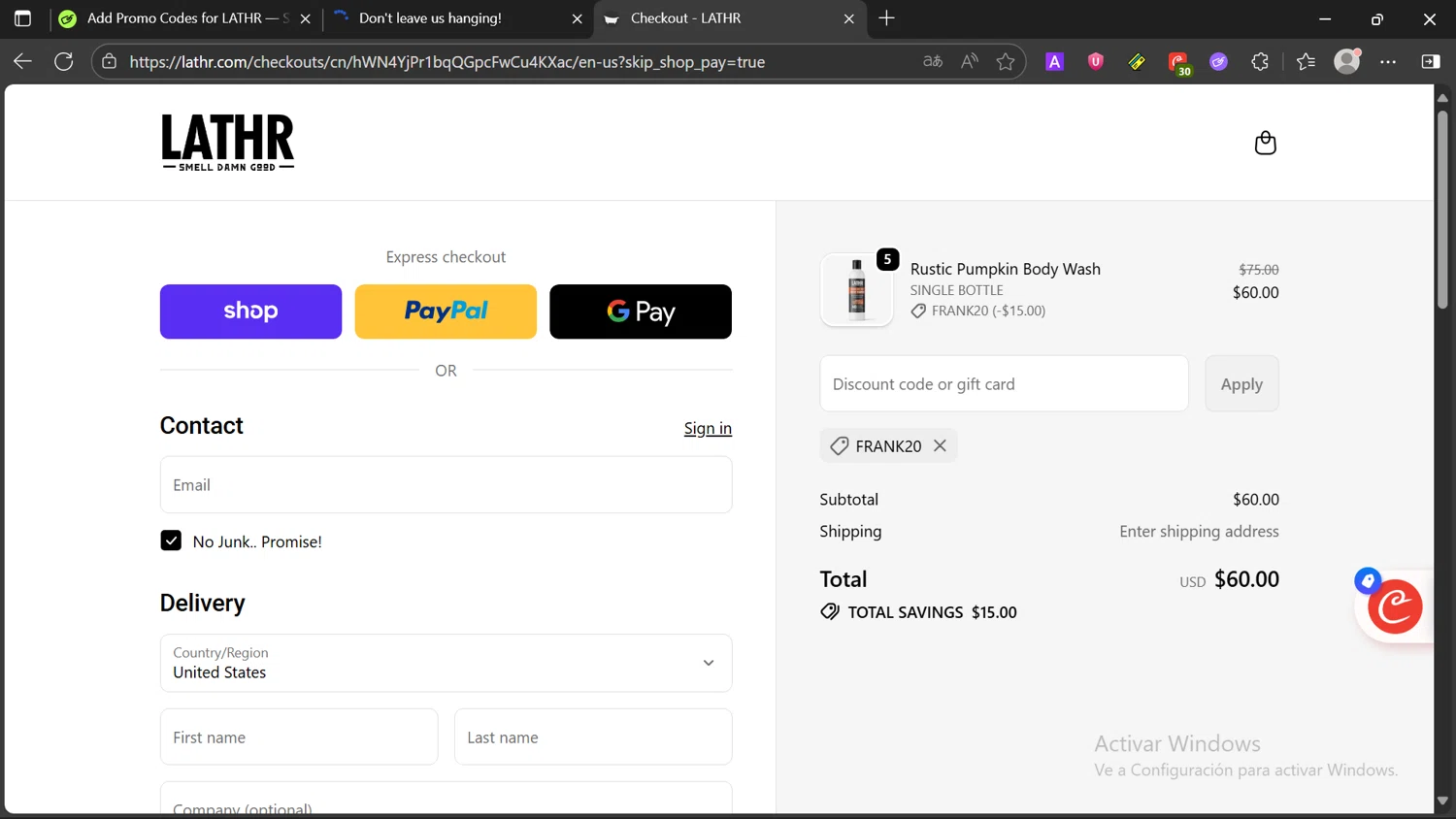
Task: Click the LATHR logo
Action: tap(227, 143)
